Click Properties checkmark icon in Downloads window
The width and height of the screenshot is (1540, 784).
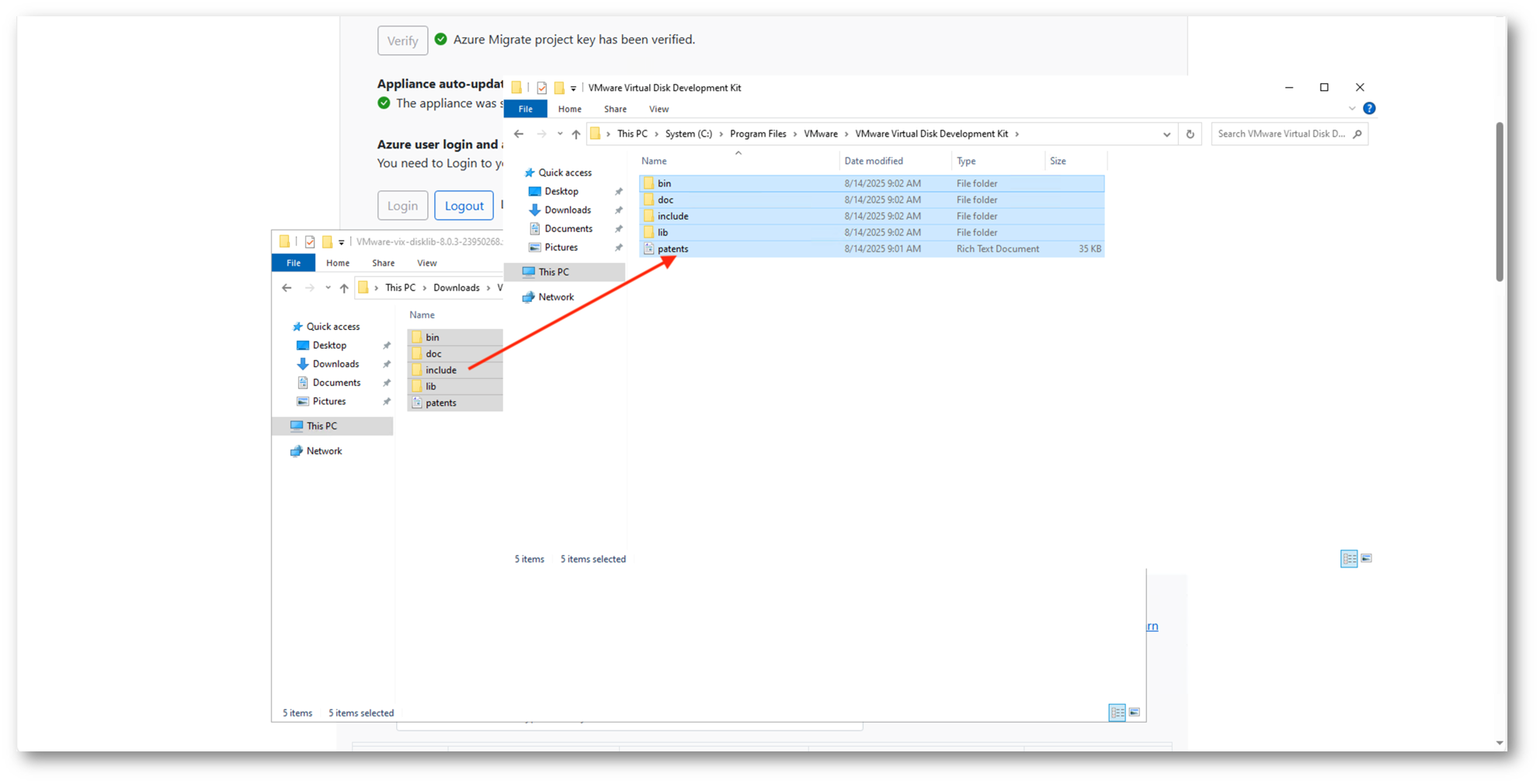point(310,242)
